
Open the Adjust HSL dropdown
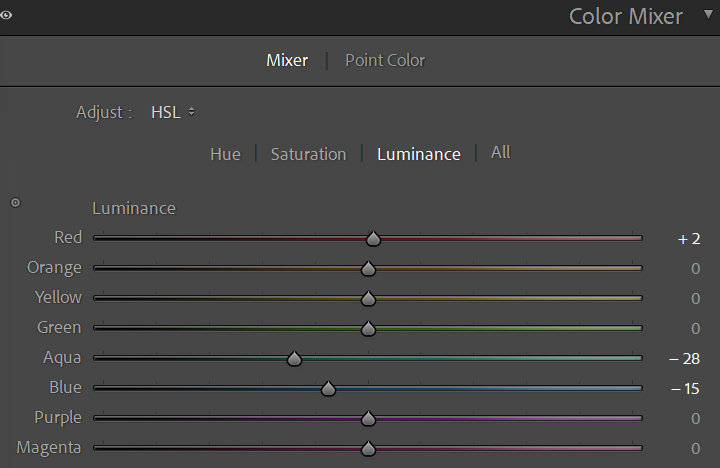[173, 112]
